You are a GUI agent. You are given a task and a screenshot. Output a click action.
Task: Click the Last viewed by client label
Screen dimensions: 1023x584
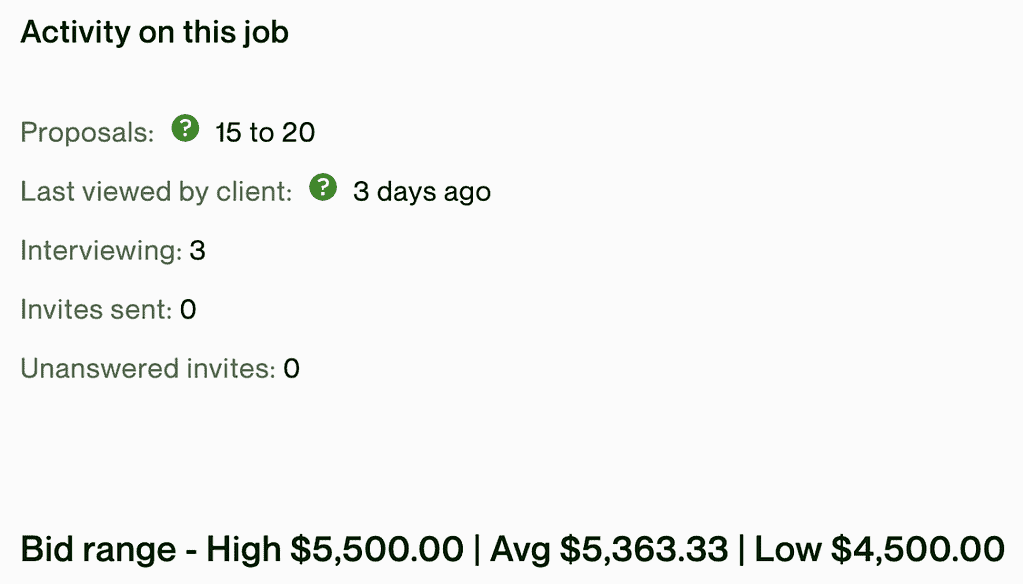click(x=157, y=192)
